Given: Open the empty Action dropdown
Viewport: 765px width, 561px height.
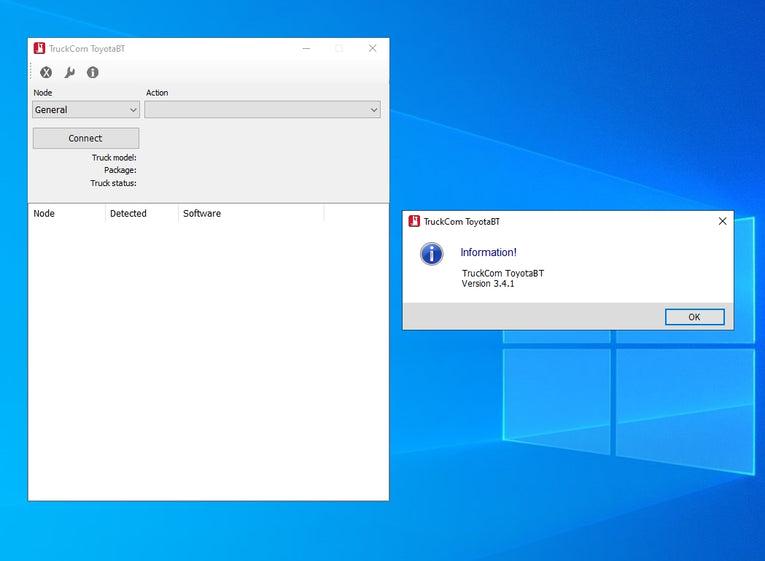Looking at the screenshot, I should 262,110.
